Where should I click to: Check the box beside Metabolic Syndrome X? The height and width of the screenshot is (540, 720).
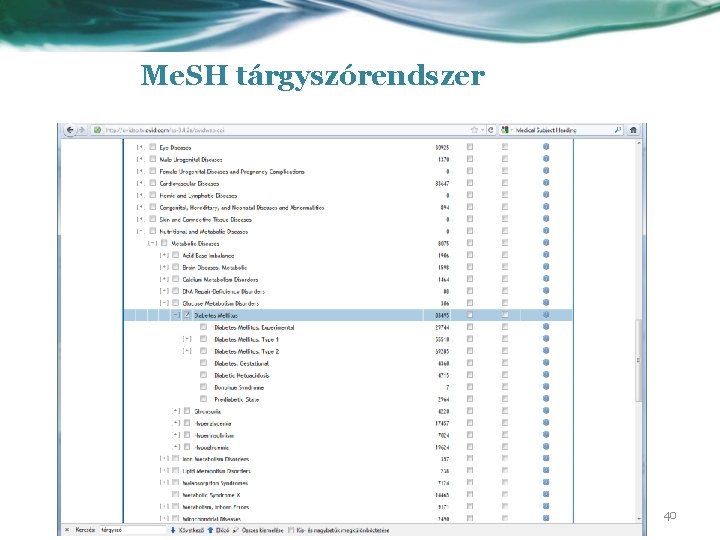175,495
